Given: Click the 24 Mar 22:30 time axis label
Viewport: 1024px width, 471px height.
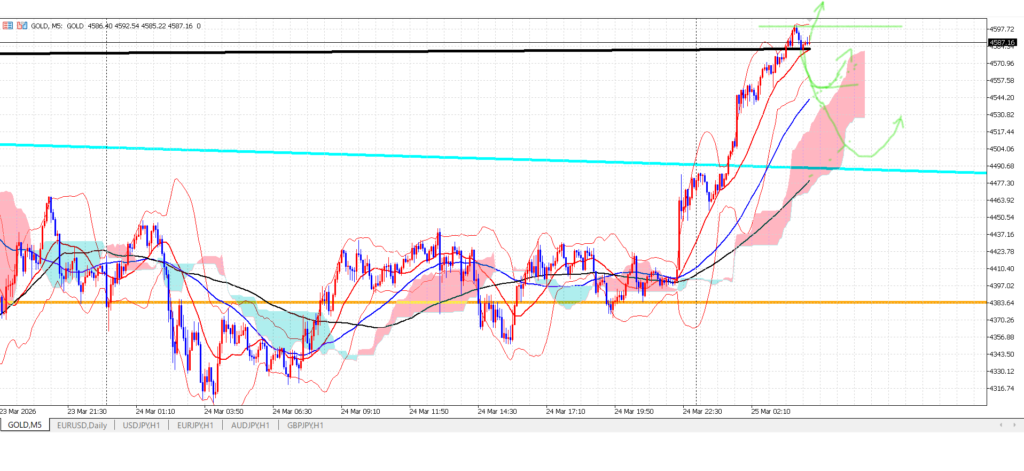Looking at the screenshot, I should click(703, 410).
